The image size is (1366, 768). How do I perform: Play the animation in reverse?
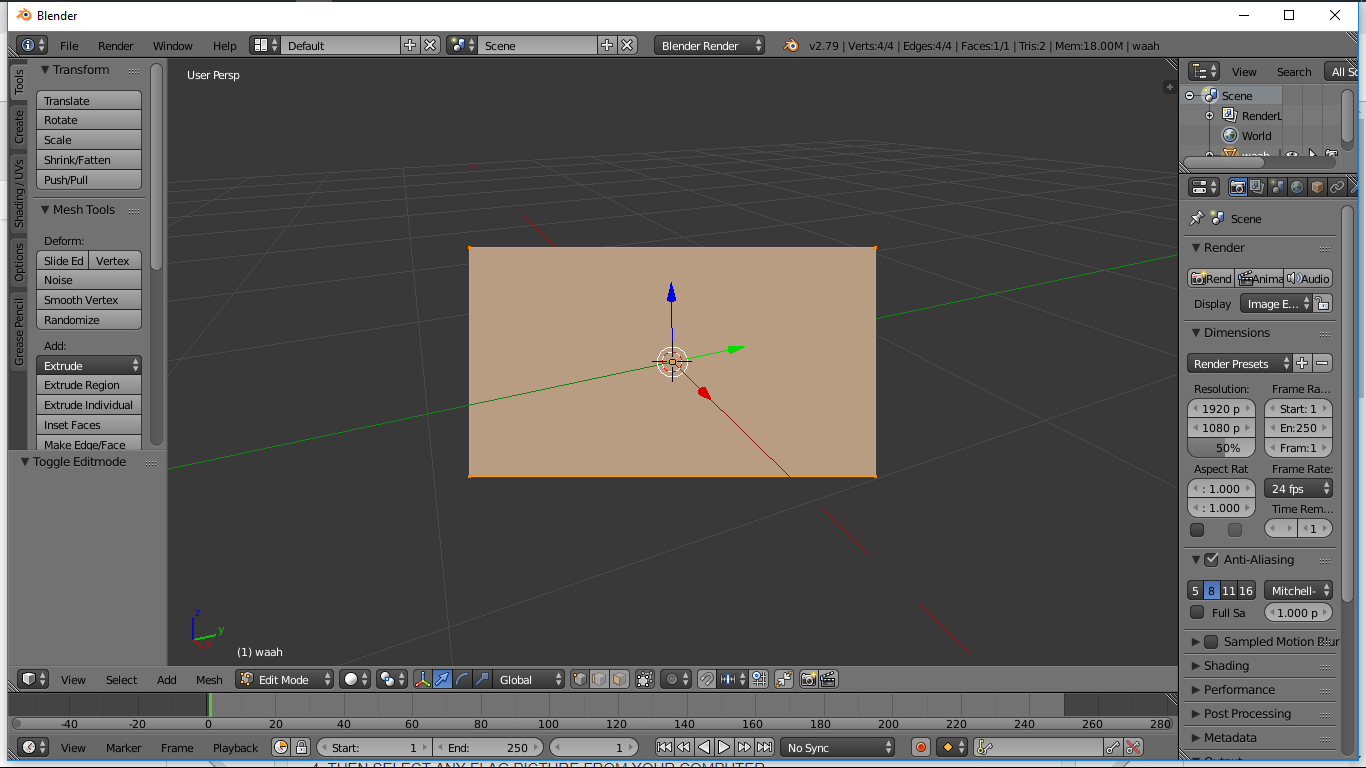[704, 747]
